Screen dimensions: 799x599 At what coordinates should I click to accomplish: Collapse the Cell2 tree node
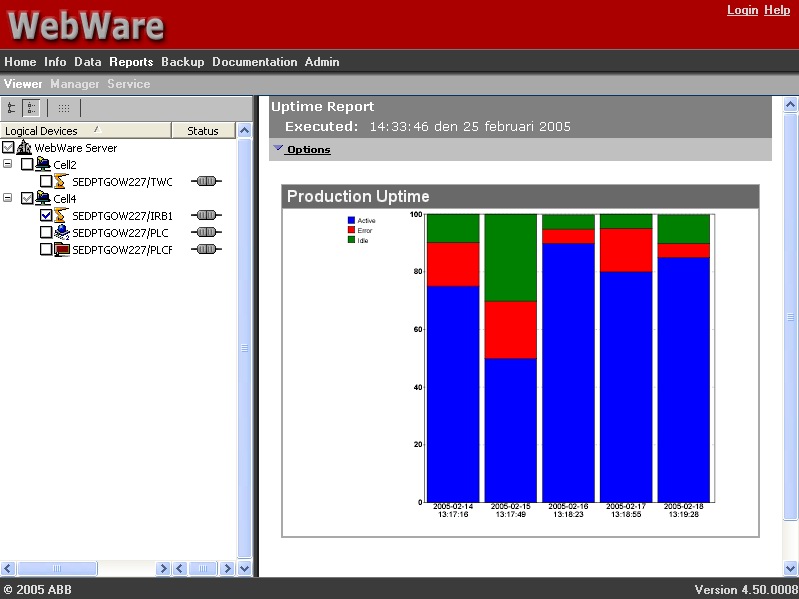point(8,164)
